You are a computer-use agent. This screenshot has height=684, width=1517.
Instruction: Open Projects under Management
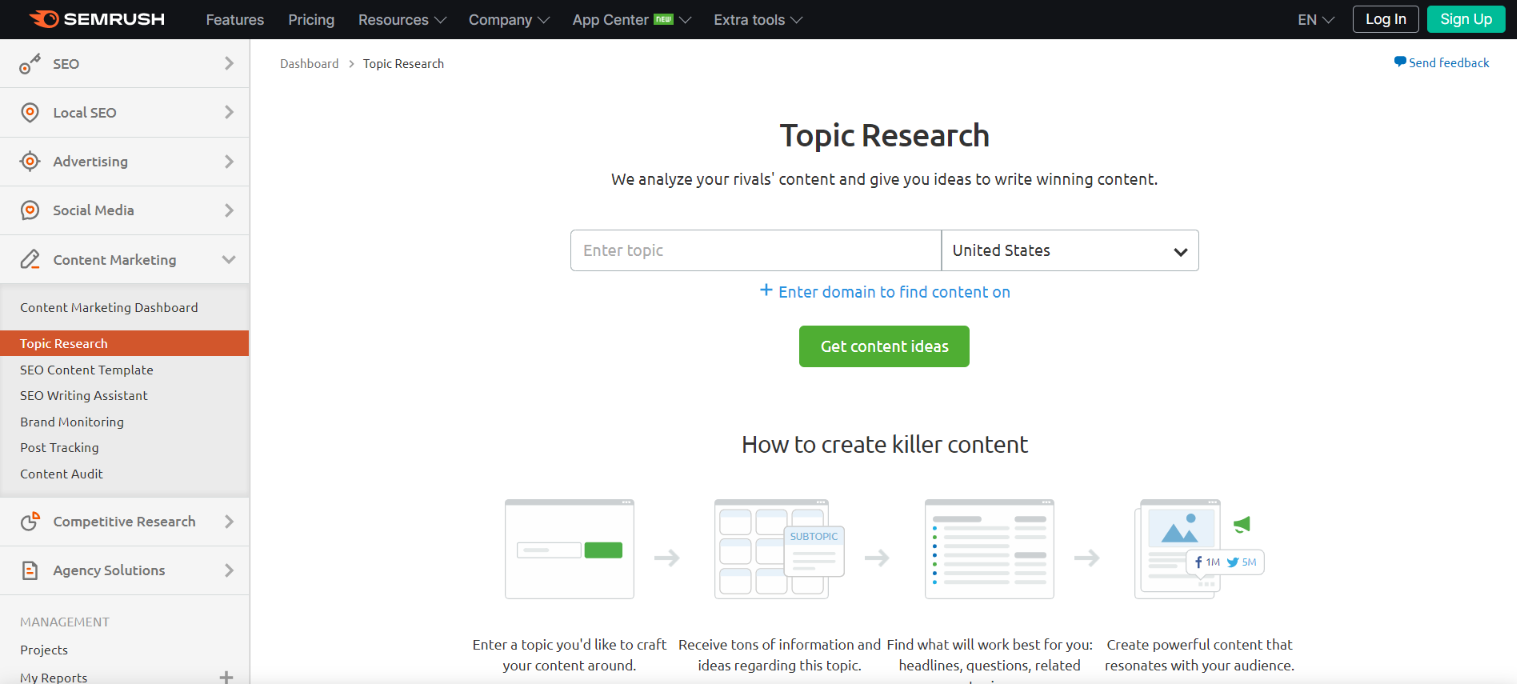pyautogui.click(x=44, y=650)
